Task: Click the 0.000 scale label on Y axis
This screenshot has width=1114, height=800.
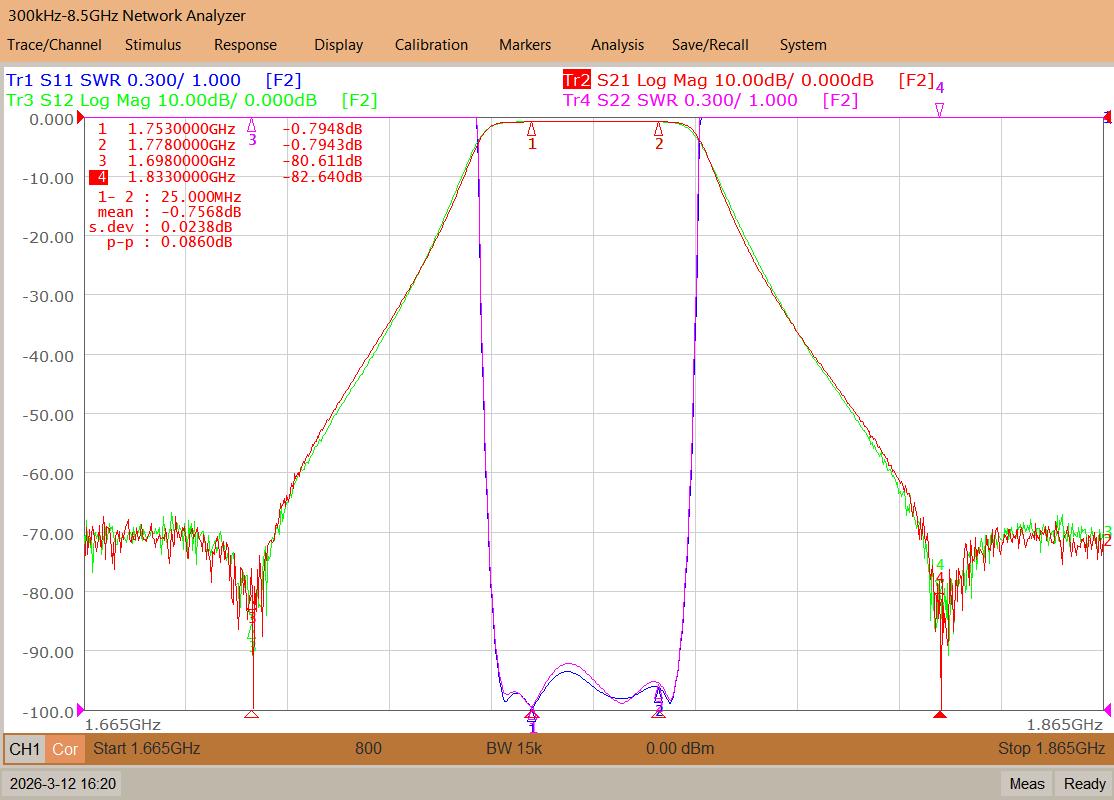Action: point(51,119)
